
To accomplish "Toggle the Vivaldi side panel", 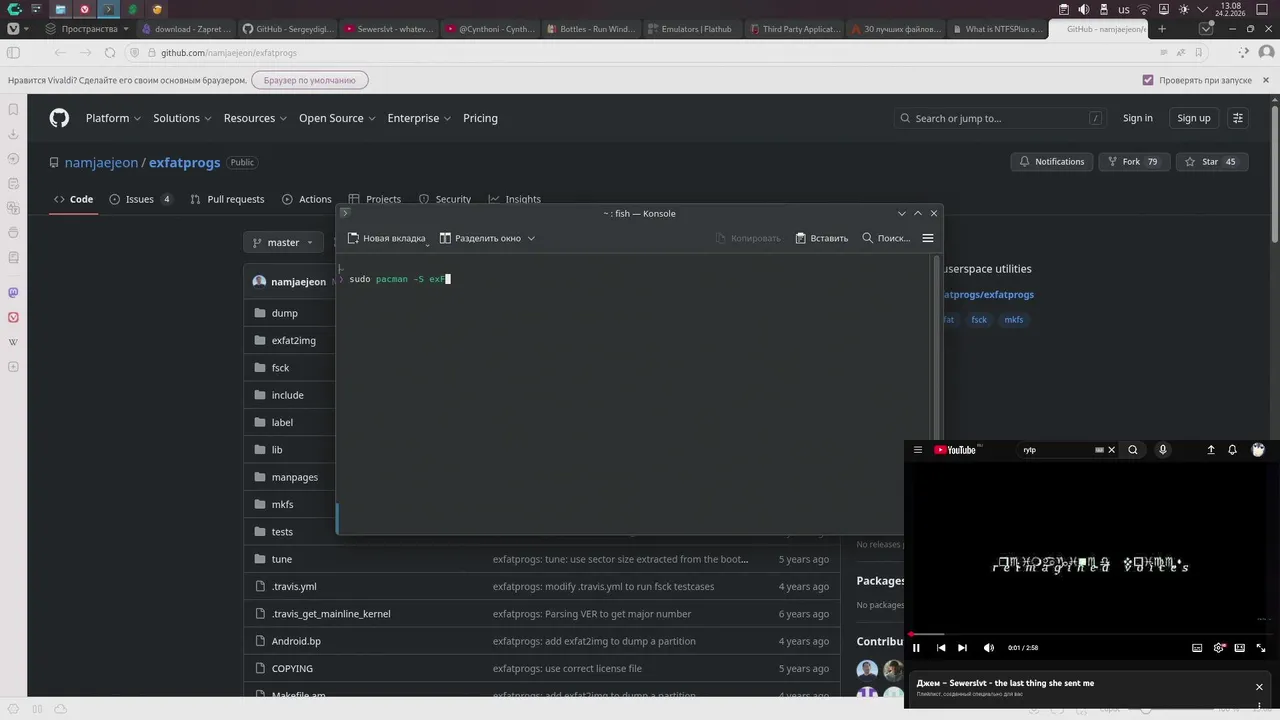I will click(13, 52).
